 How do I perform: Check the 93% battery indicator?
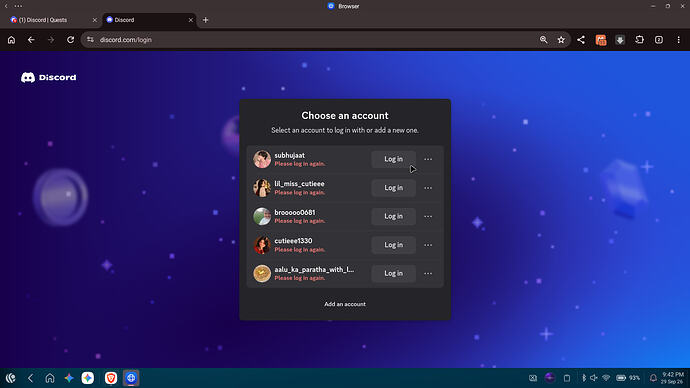pyautogui.click(x=628, y=378)
